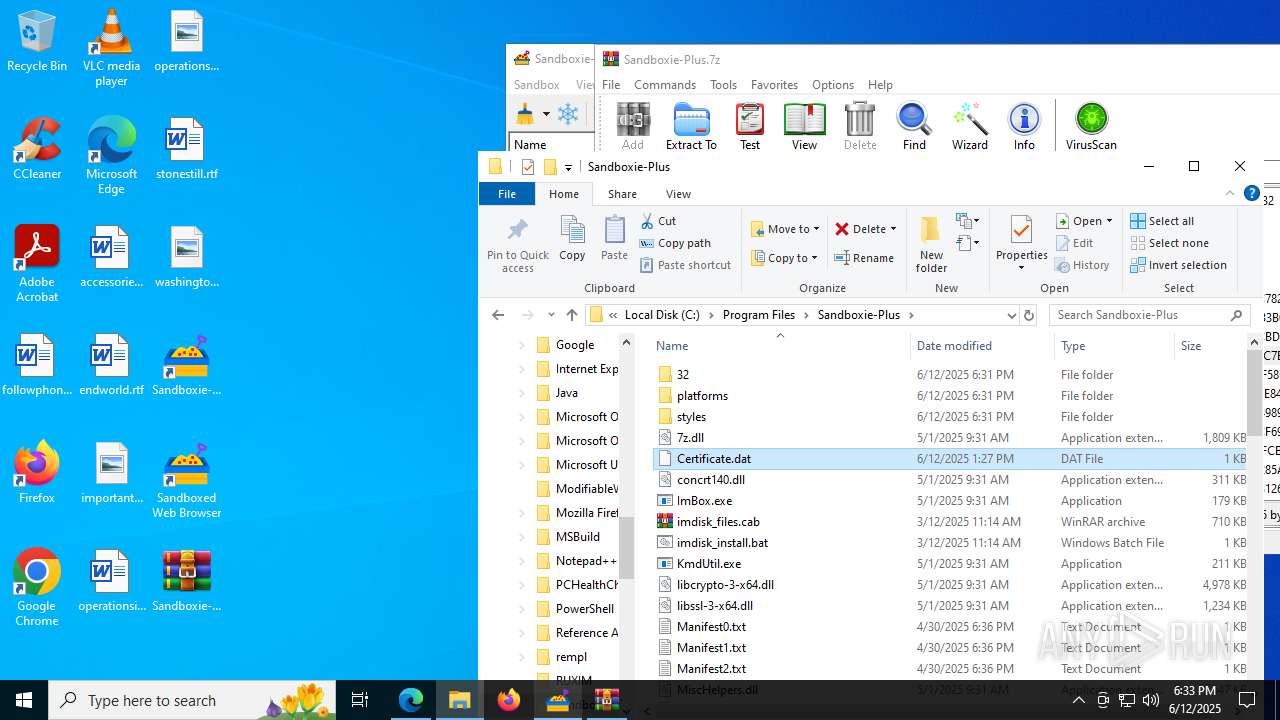Click the Search Sandboxie-Plus field

pyautogui.click(x=1150, y=315)
